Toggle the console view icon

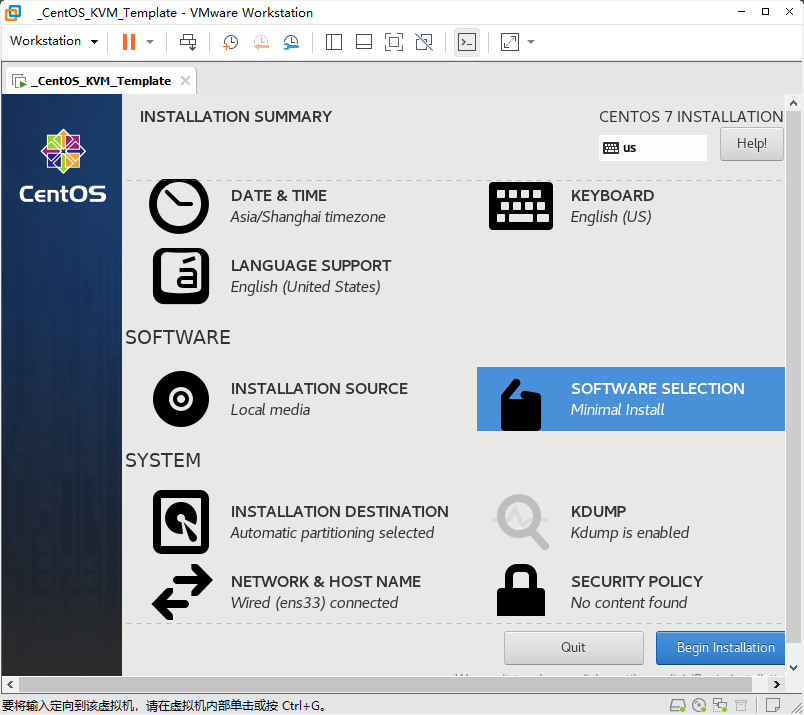[467, 42]
